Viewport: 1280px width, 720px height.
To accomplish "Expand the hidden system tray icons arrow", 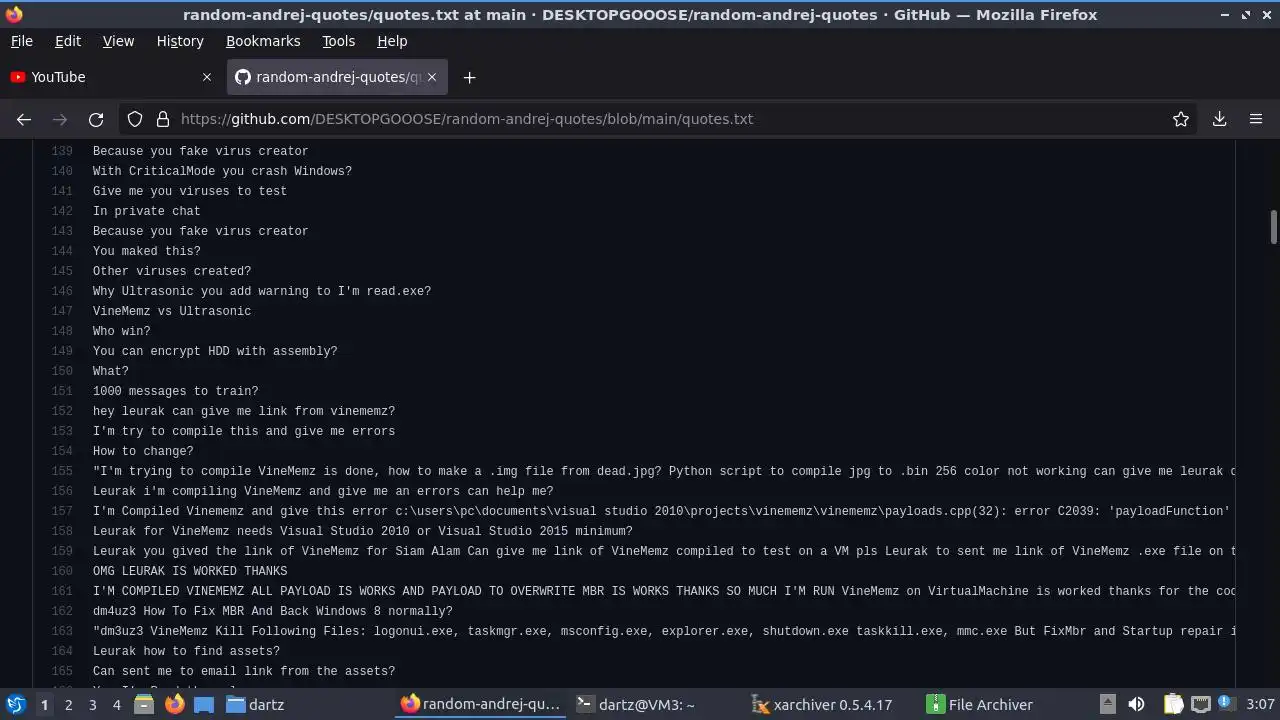I will [x=1107, y=705].
